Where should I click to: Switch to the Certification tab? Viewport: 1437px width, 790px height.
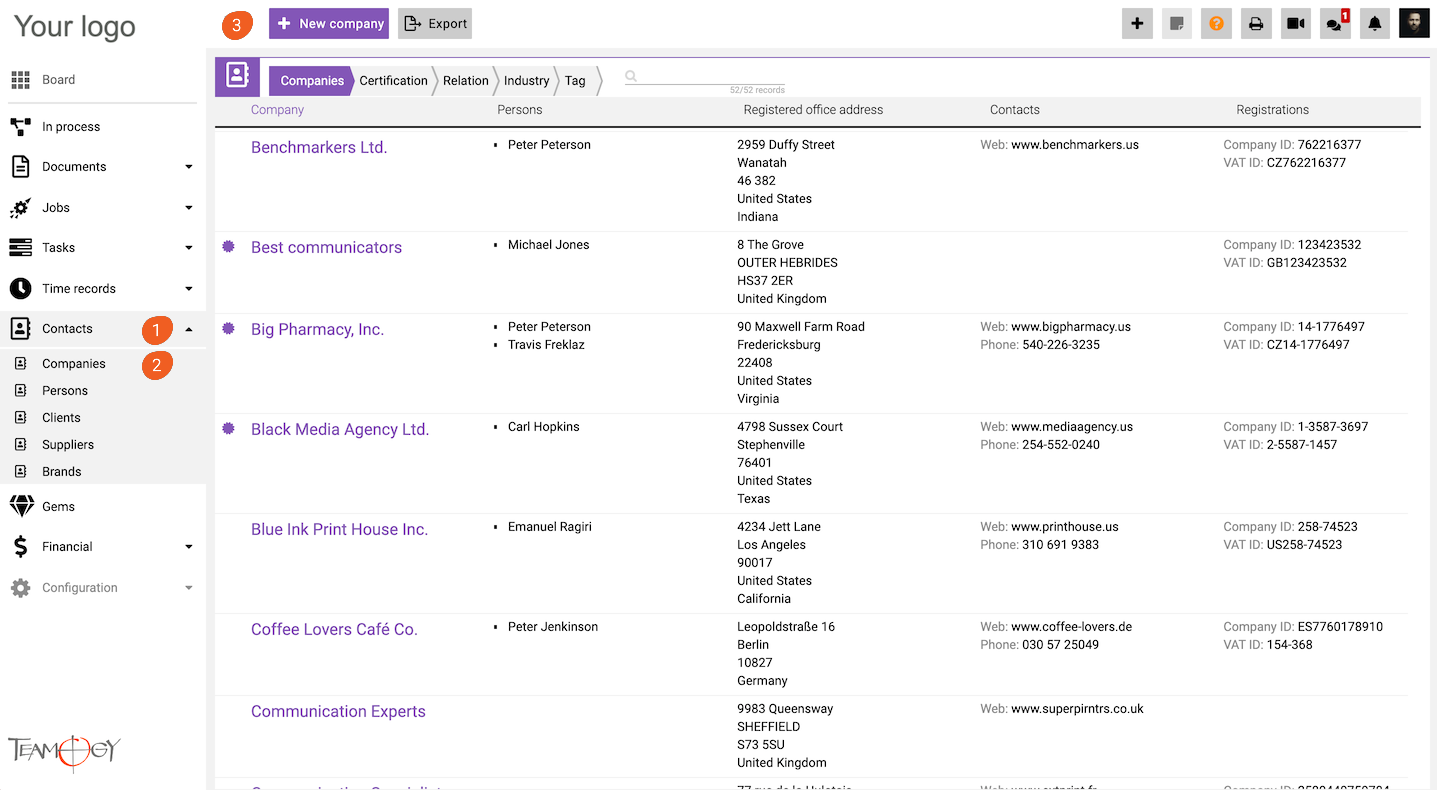coord(393,81)
